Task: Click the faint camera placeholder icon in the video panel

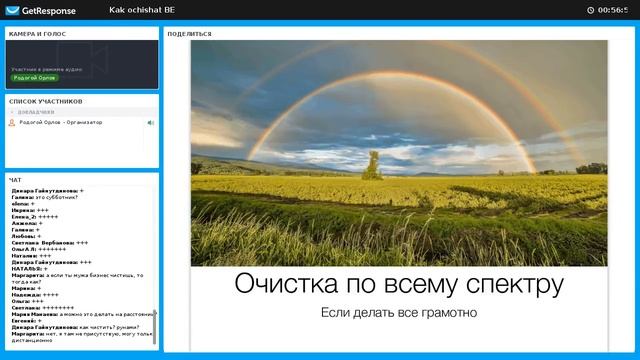Action: (82, 60)
